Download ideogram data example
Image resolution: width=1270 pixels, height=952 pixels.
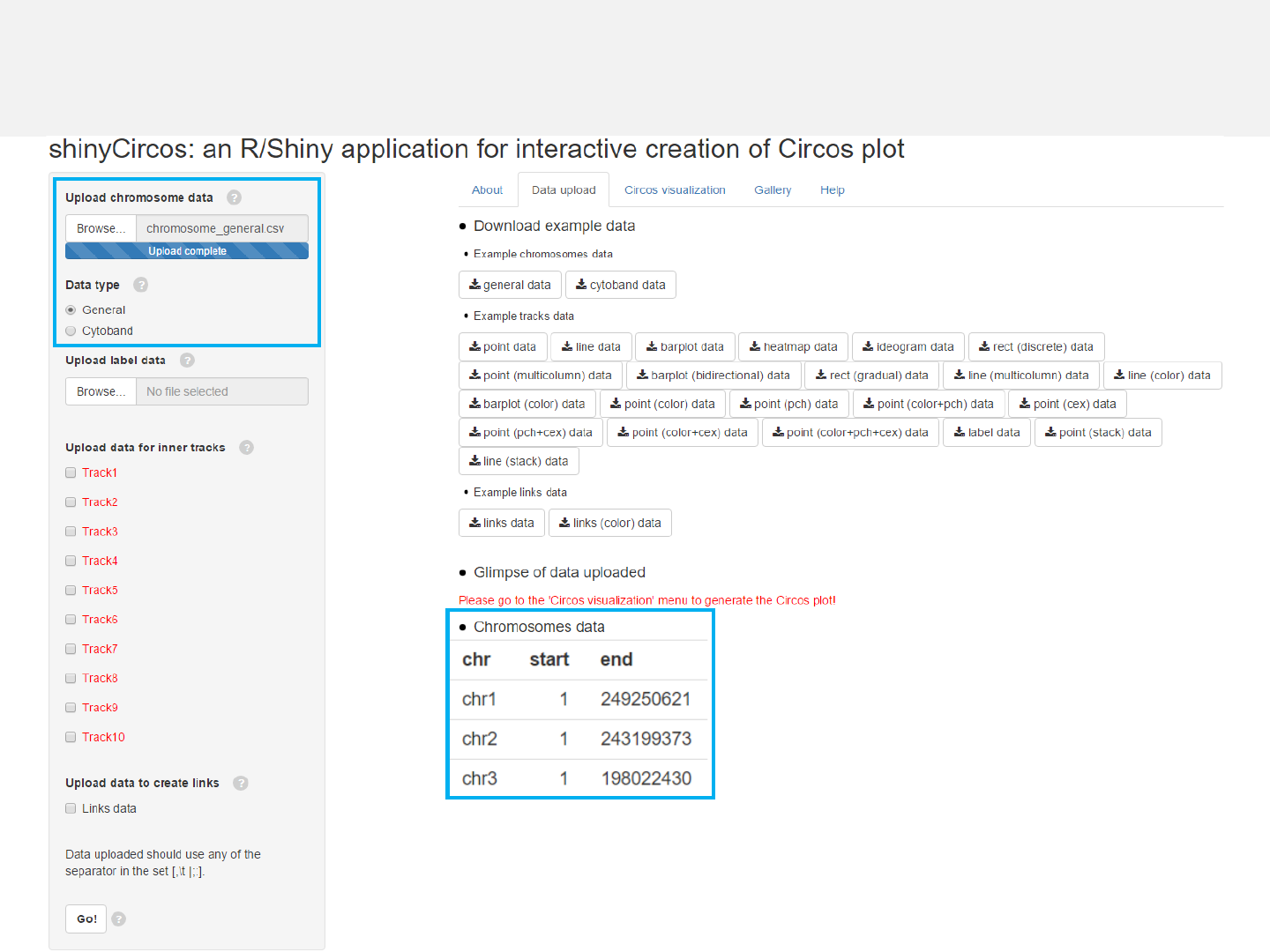[908, 346]
